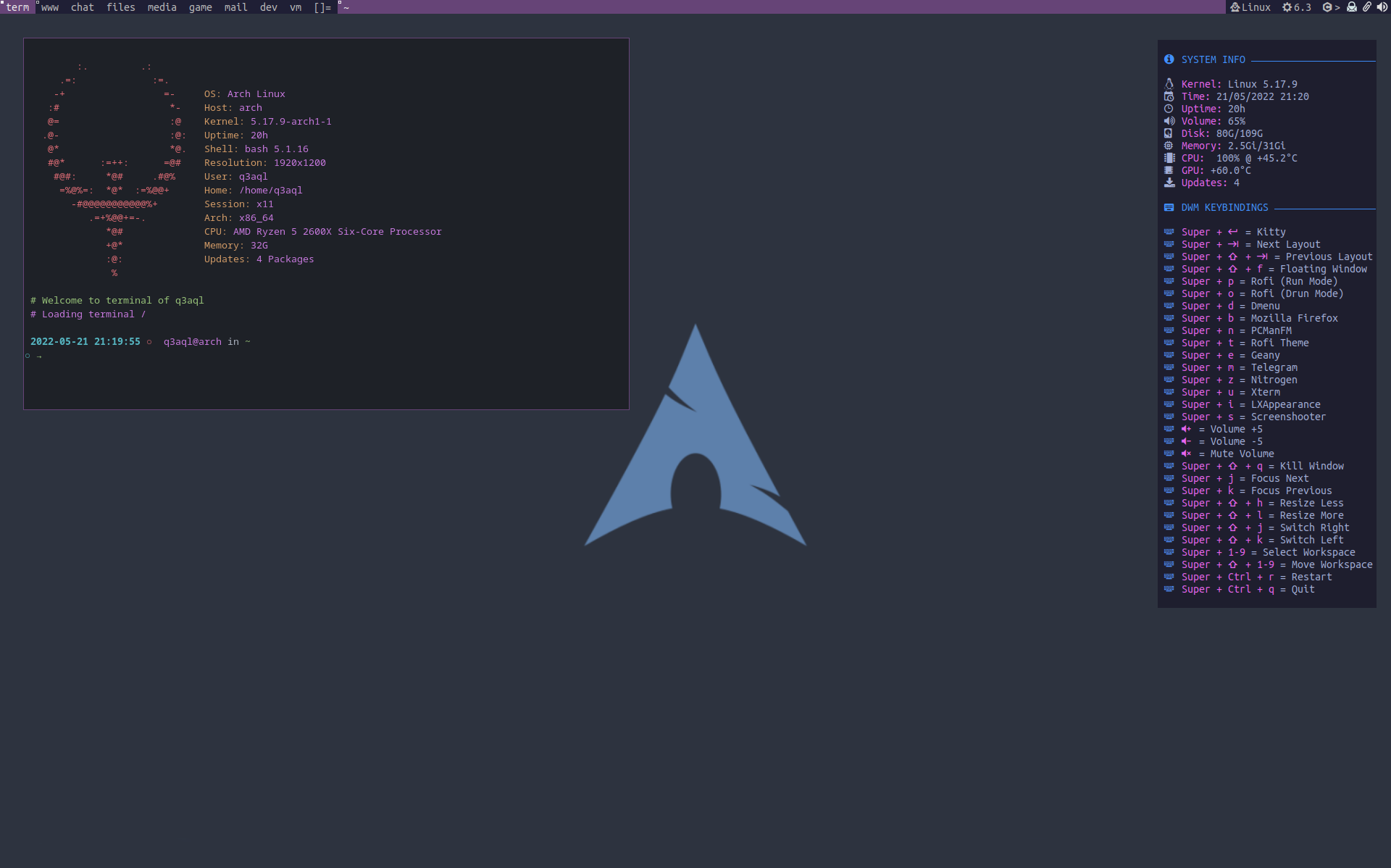Screen dimensions: 1391x868
Task: Click the processor icon beside CPU
Action: coord(1169,158)
